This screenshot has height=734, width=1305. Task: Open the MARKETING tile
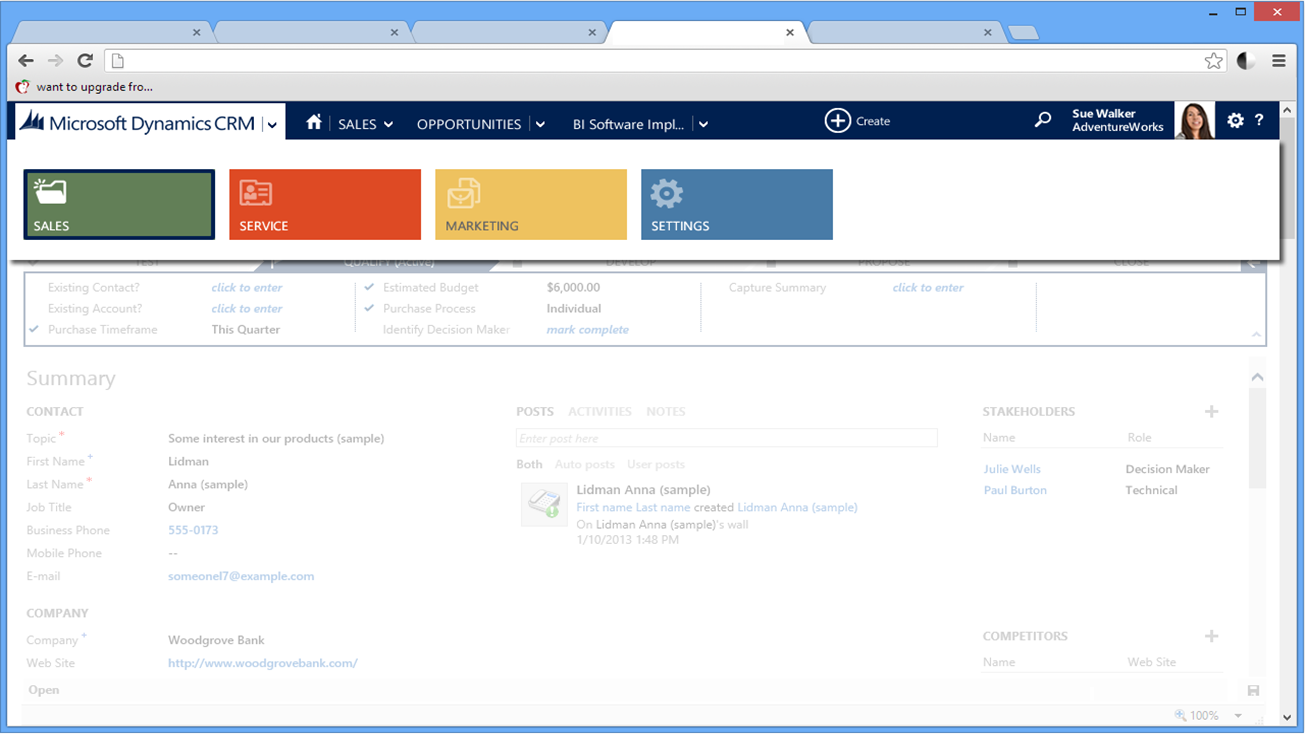pyautogui.click(x=531, y=205)
